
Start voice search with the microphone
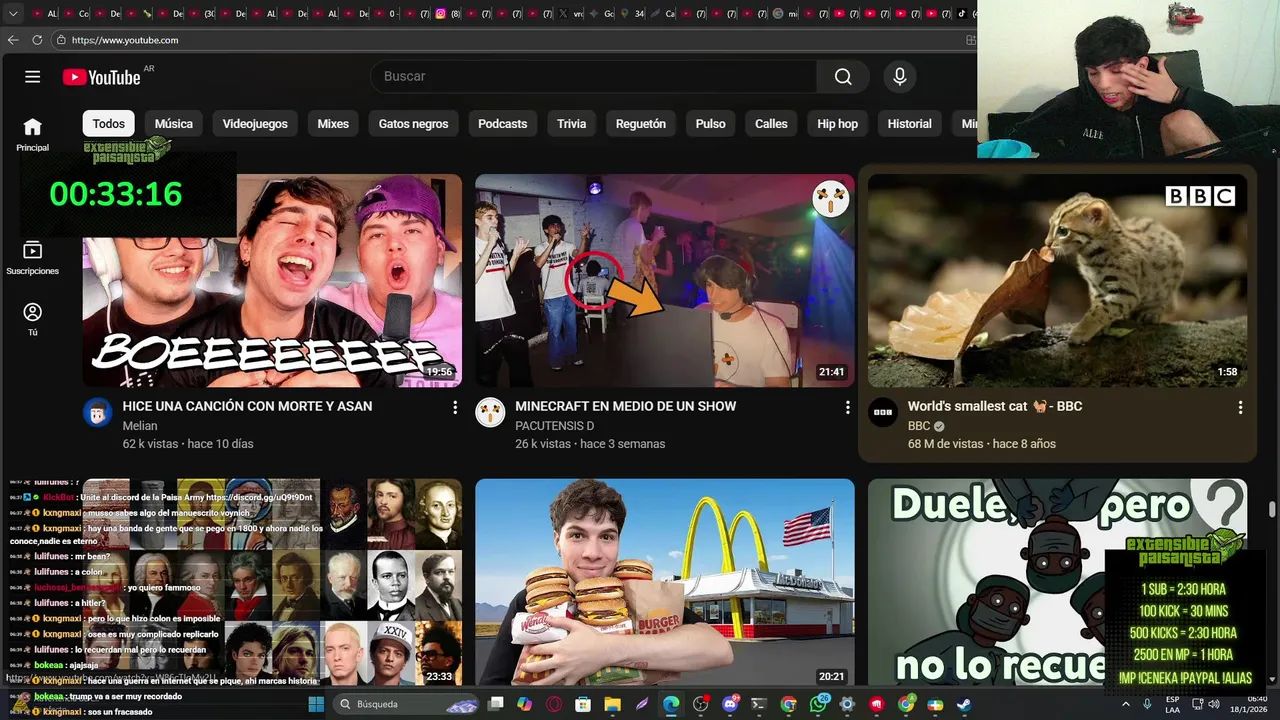coord(900,77)
